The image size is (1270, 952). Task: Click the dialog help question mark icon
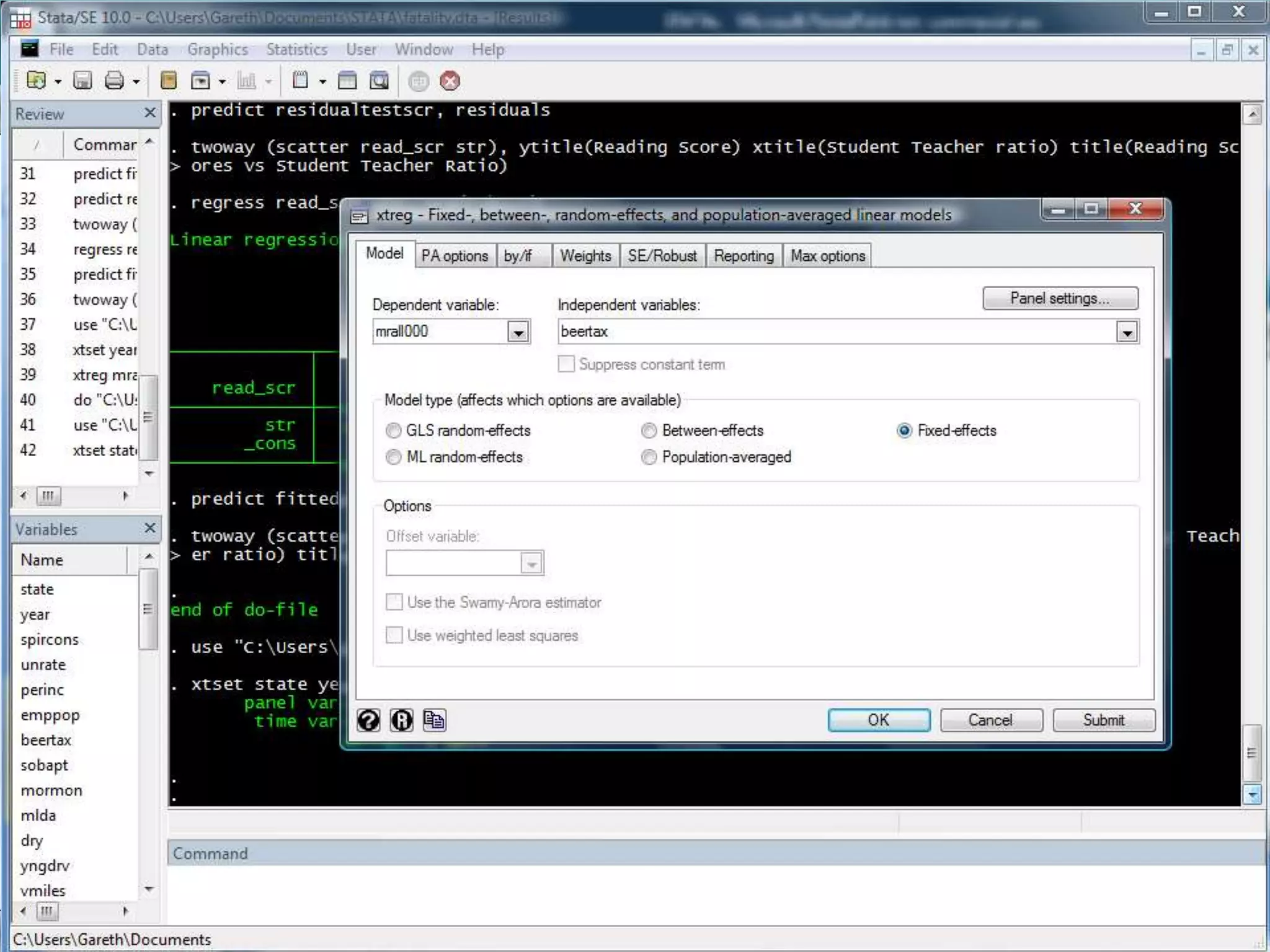[369, 720]
